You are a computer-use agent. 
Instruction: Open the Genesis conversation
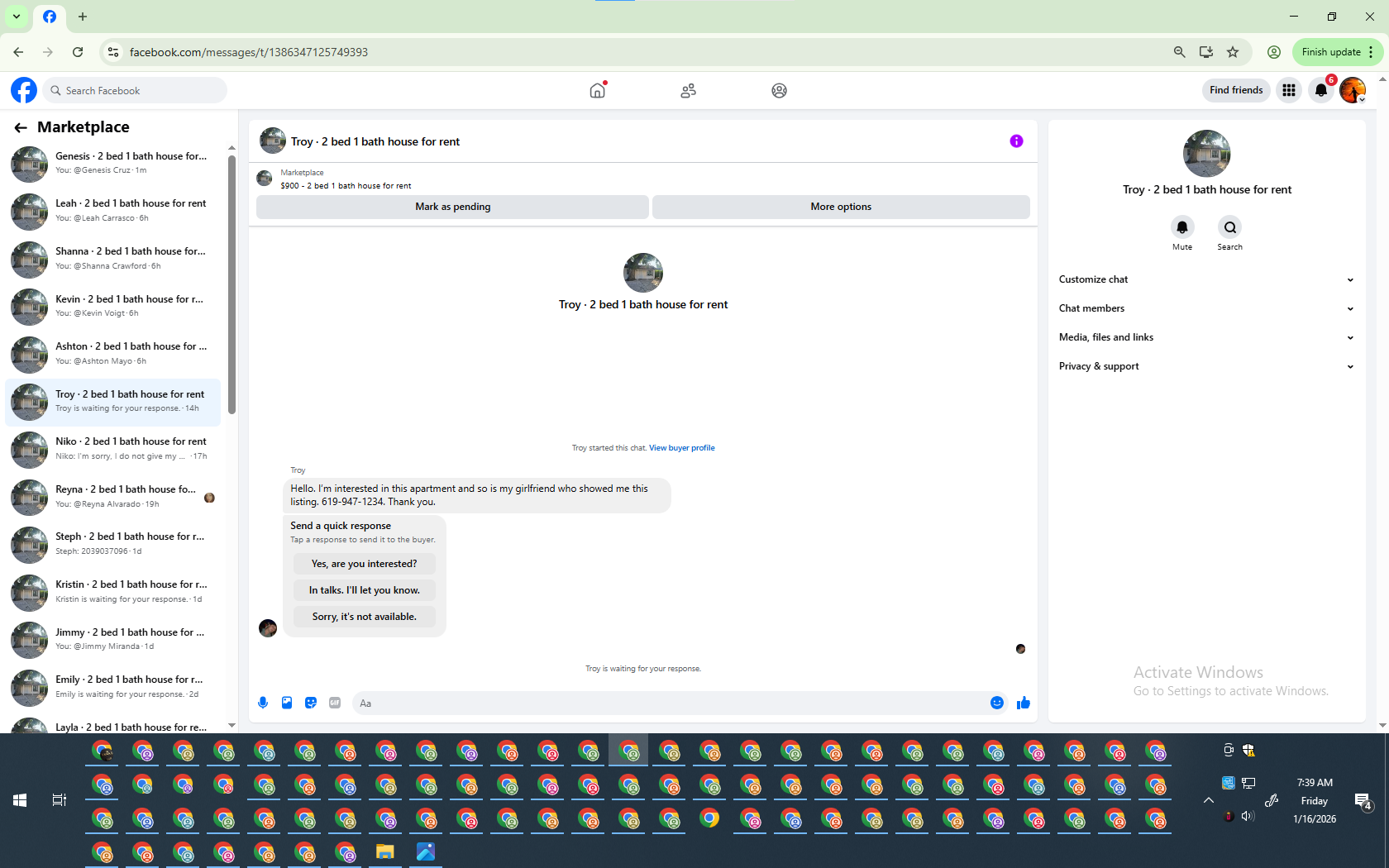[x=113, y=164]
